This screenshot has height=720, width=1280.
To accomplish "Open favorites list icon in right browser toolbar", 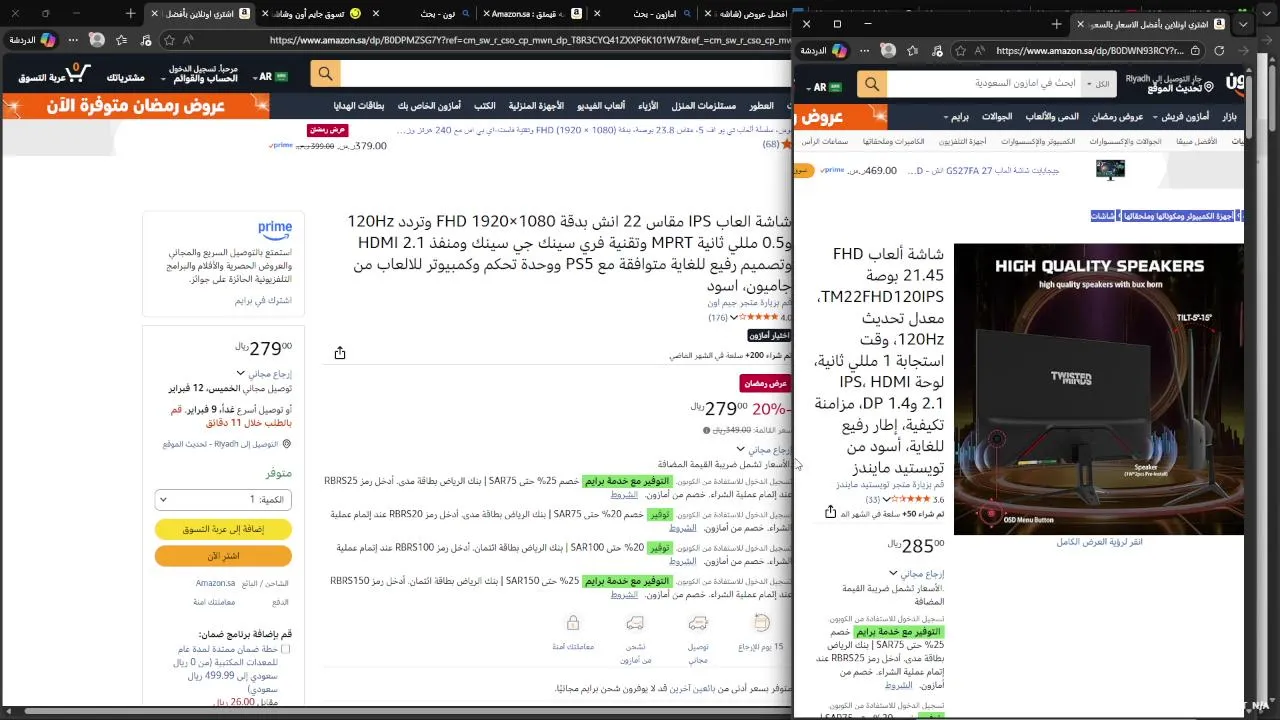I will pos(912,50).
